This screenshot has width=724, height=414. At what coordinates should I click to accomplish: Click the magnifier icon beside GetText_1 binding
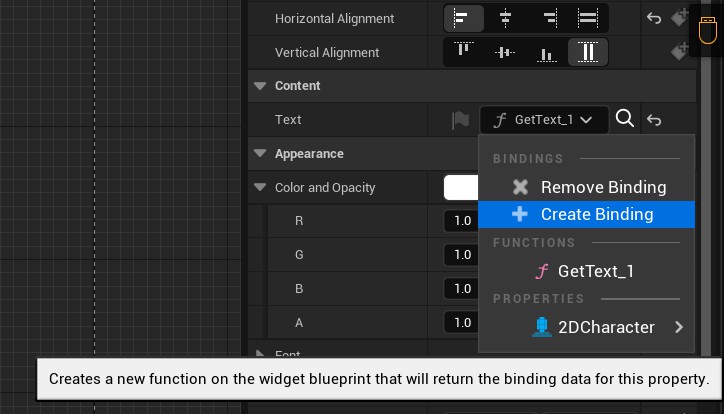pos(625,119)
